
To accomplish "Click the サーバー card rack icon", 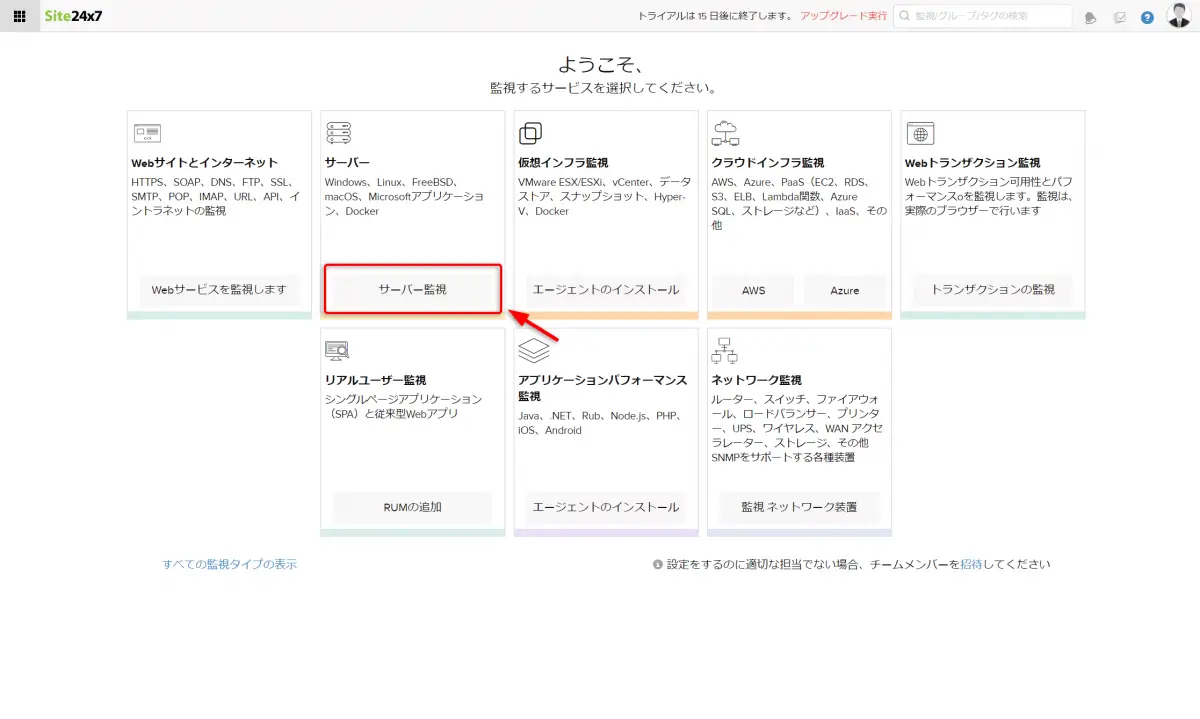I will [338, 133].
